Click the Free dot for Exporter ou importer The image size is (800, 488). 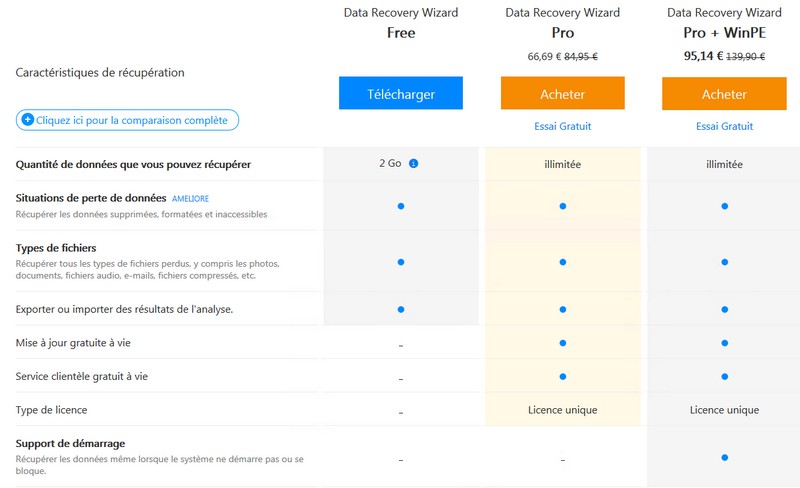point(401,309)
